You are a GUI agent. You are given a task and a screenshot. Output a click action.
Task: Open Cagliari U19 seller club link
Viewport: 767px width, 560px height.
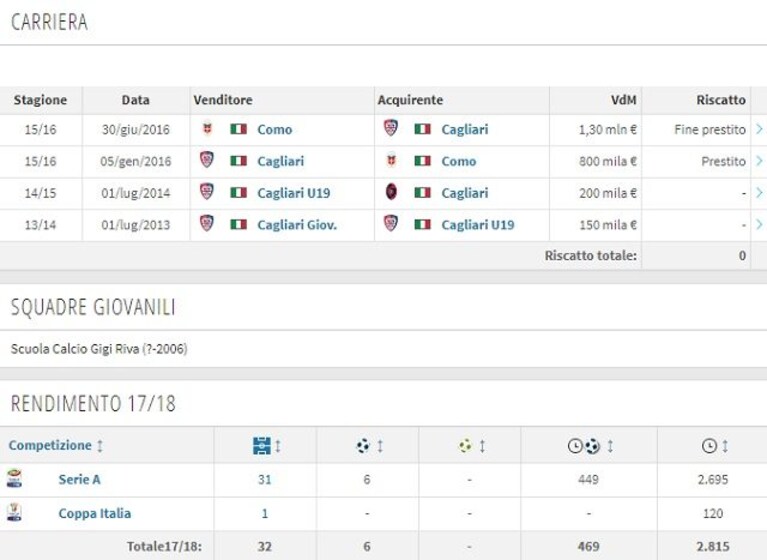coord(293,193)
